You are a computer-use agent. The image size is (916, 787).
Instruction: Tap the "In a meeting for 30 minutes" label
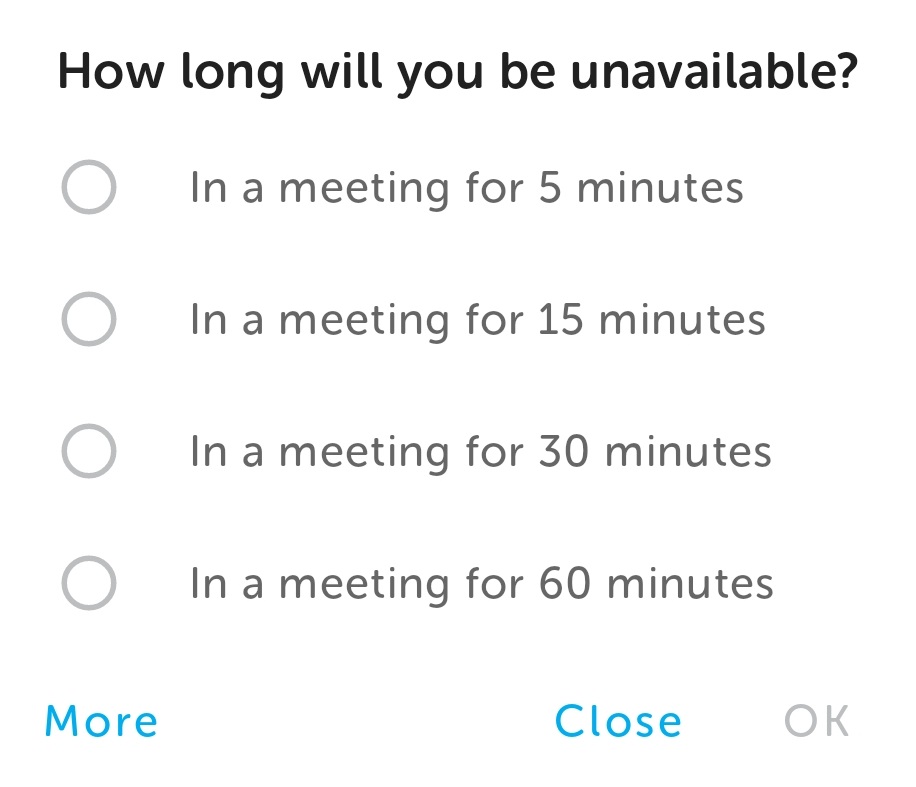480,451
